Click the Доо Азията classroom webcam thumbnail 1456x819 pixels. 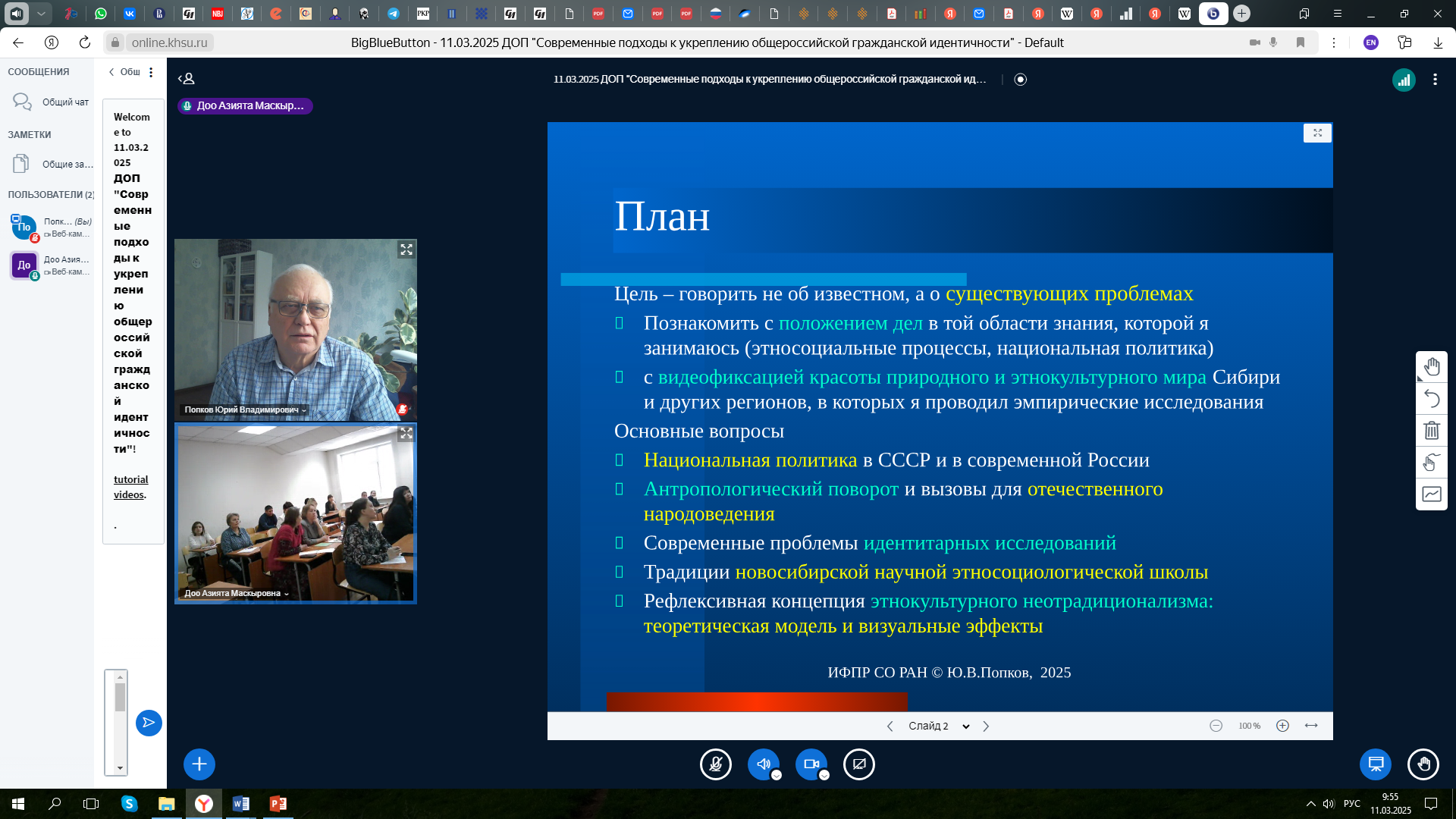click(x=296, y=513)
